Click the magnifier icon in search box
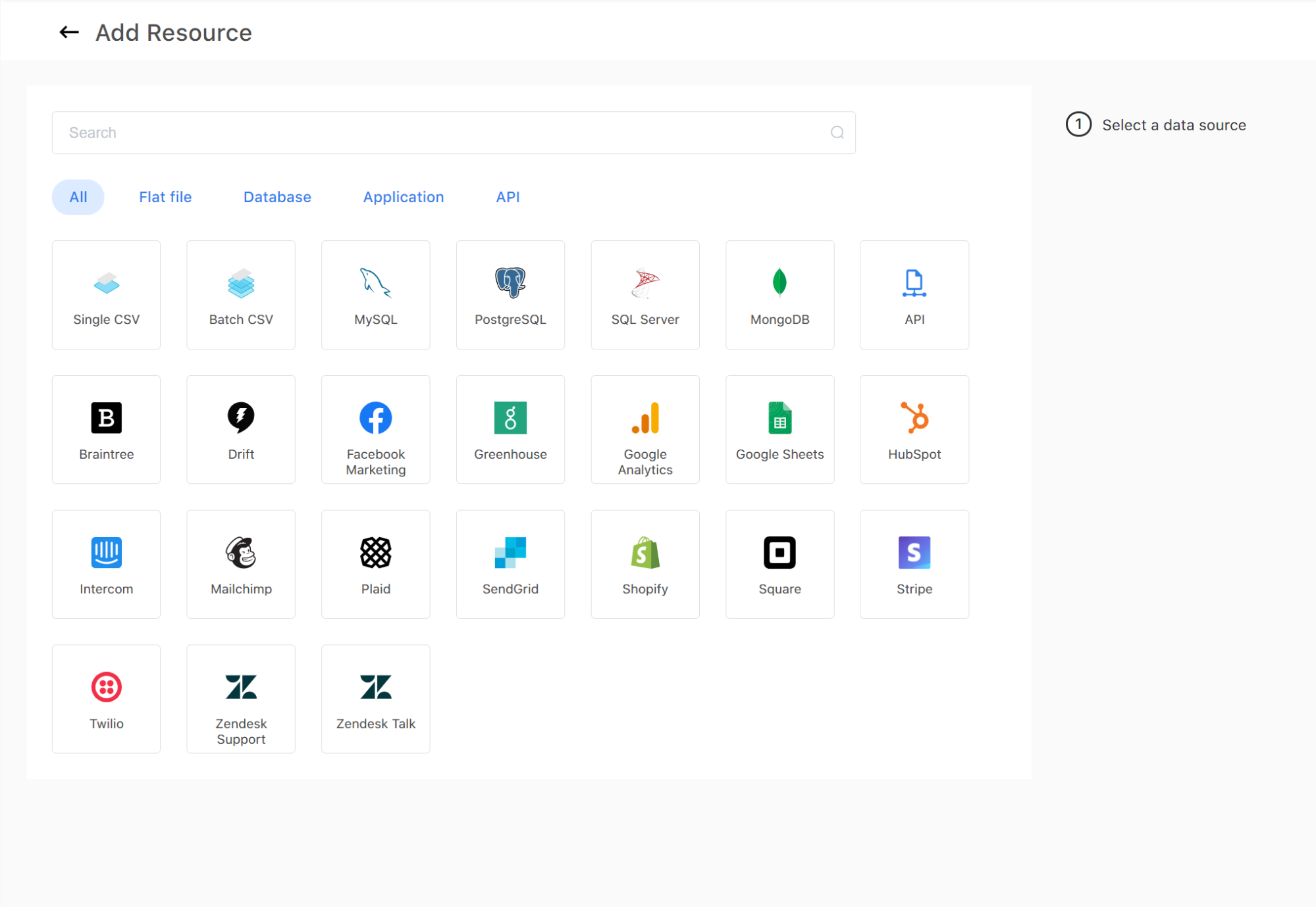Image resolution: width=1316 pixels, height=907 pixels. coord(837,133)
